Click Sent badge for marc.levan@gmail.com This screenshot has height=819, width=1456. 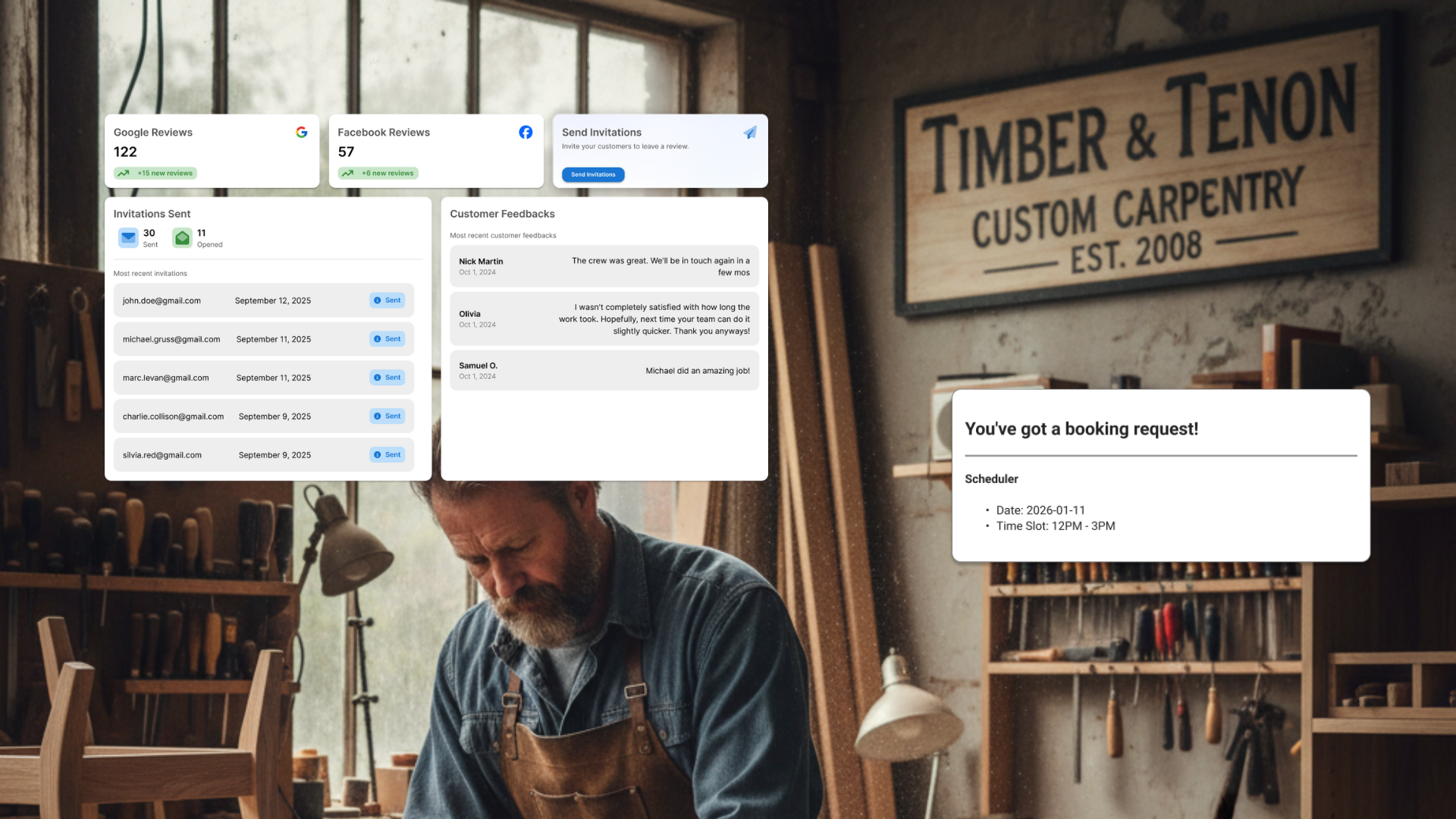[x=388, y=378]
